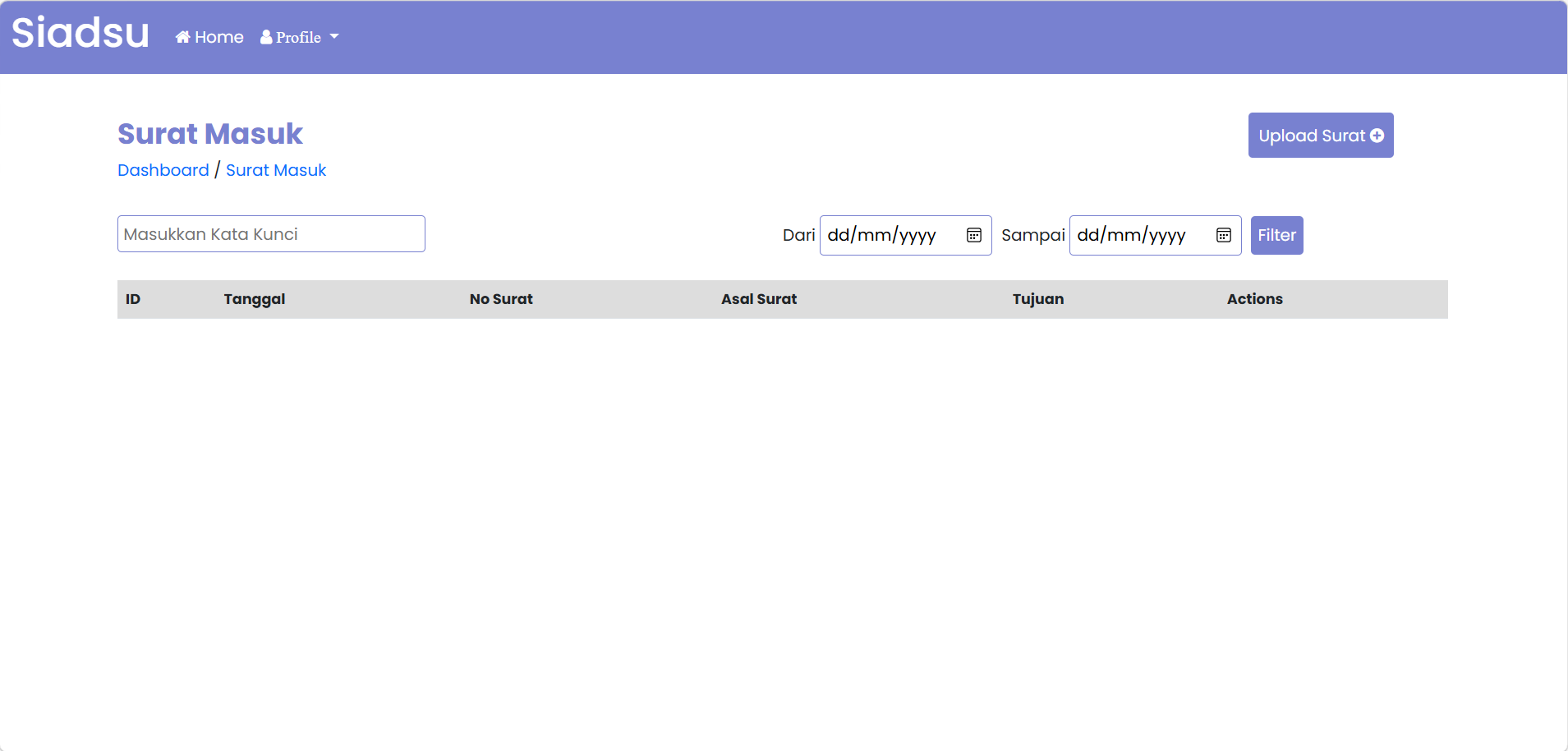The image size is (1568, 751).
Task: Open the Surat Masuk breadcrumb link
Action: (276, 170)
